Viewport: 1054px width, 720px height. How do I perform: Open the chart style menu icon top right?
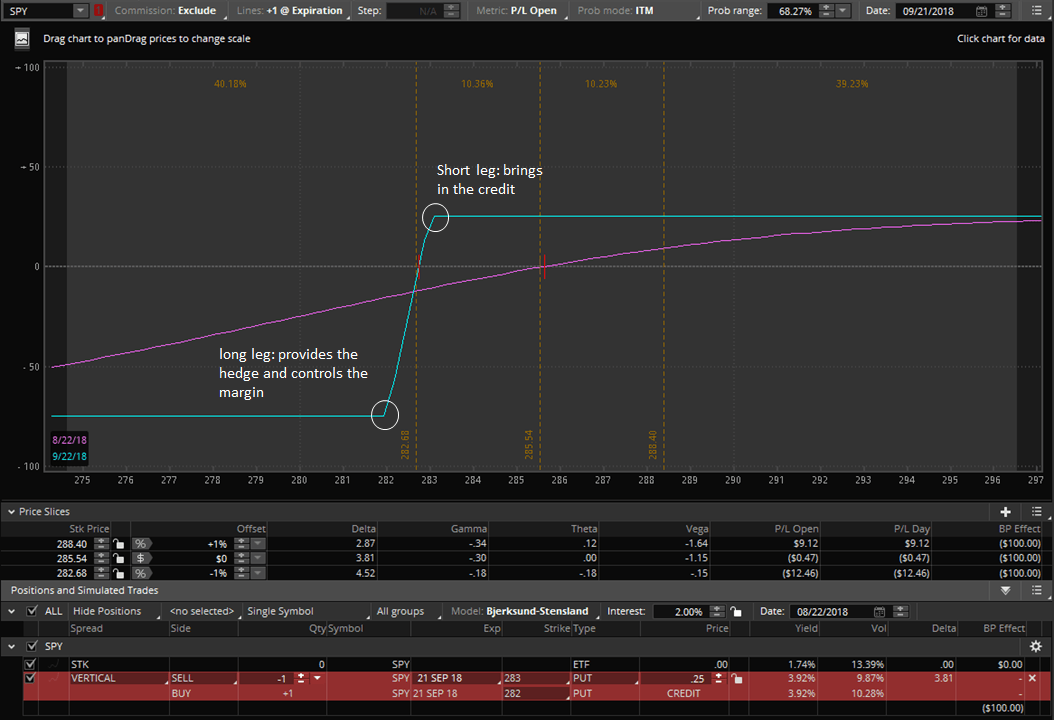pos(1038,10)
